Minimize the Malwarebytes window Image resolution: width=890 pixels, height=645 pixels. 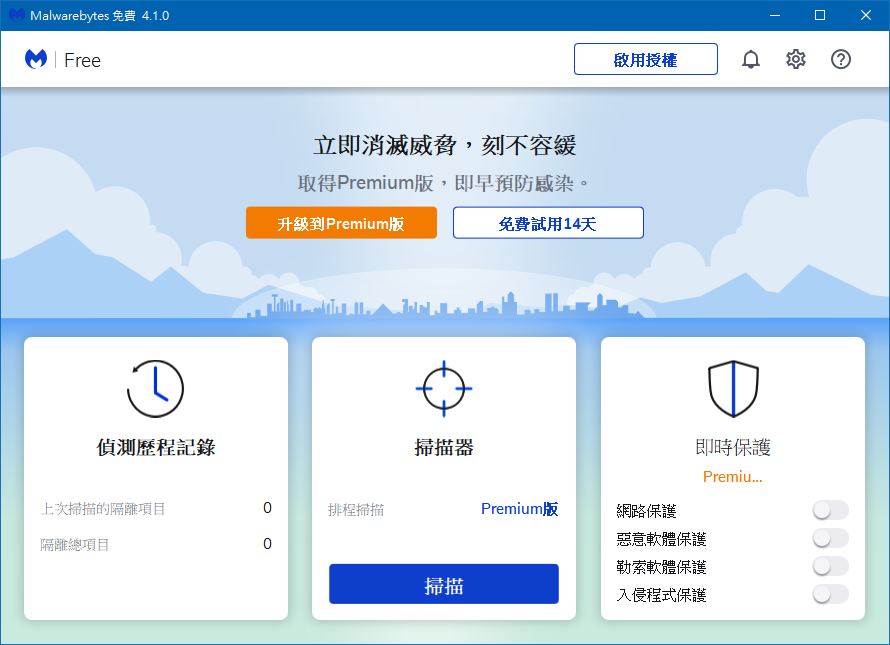pos(775,15)
